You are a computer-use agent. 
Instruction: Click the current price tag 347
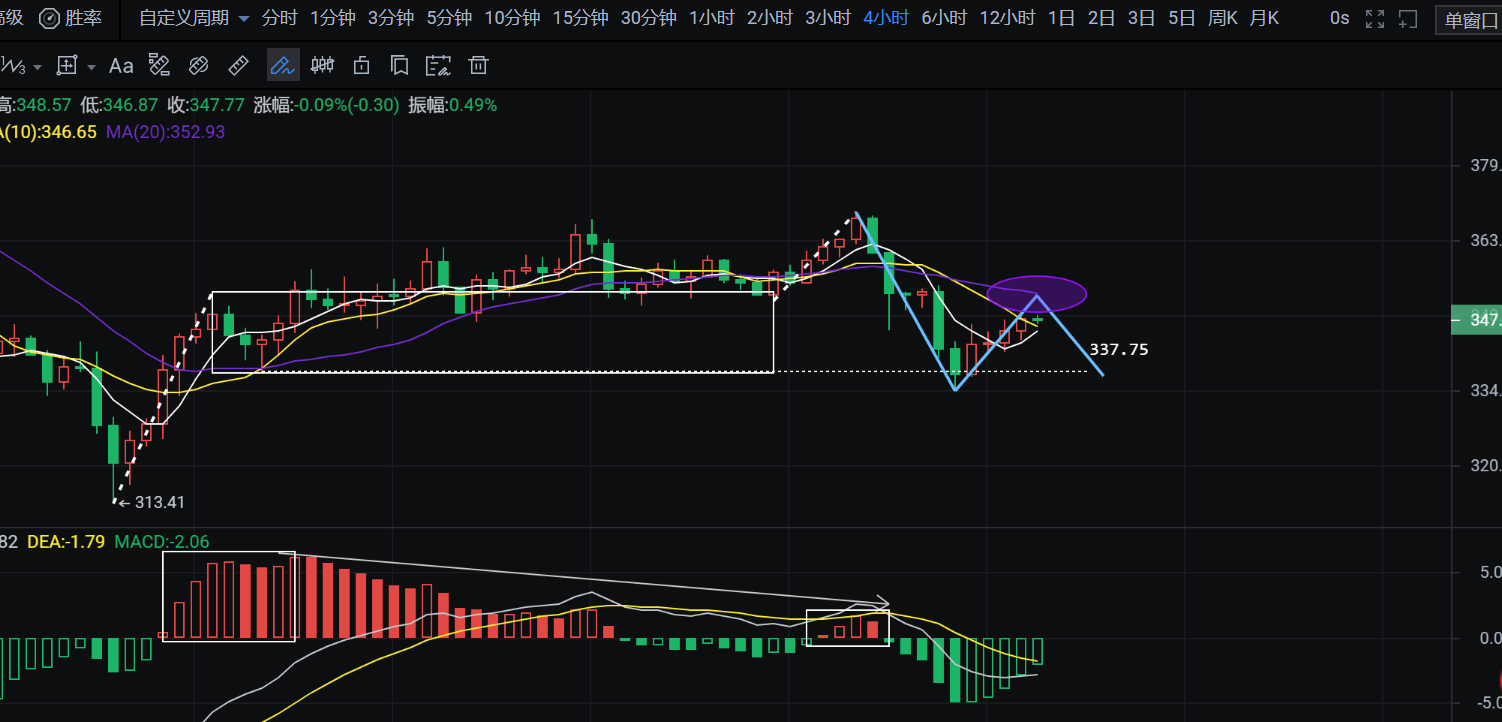pyautogui.click(x=1476, y=320)
